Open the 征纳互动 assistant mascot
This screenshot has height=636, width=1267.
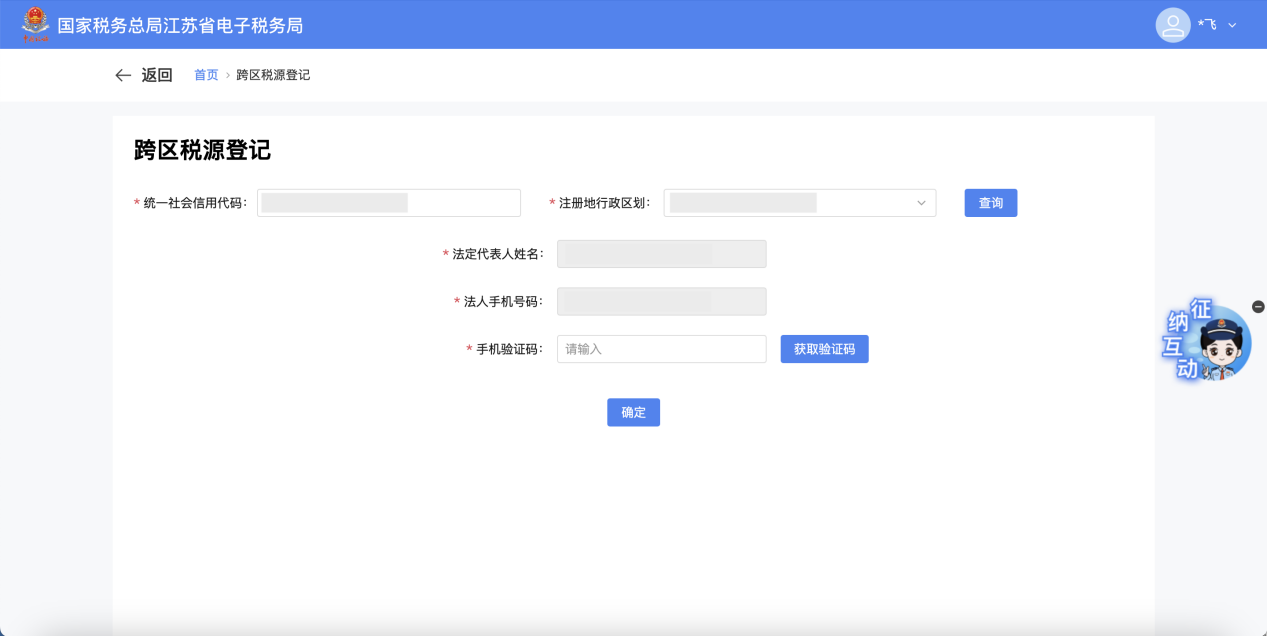point(1210,342)
